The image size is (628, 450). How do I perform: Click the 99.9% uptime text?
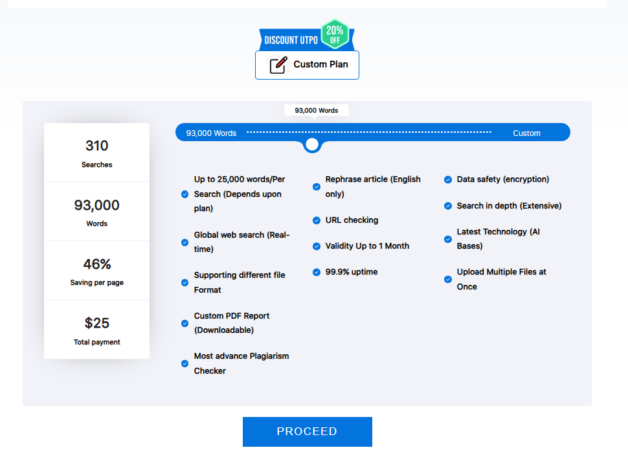tap(351, 272)
